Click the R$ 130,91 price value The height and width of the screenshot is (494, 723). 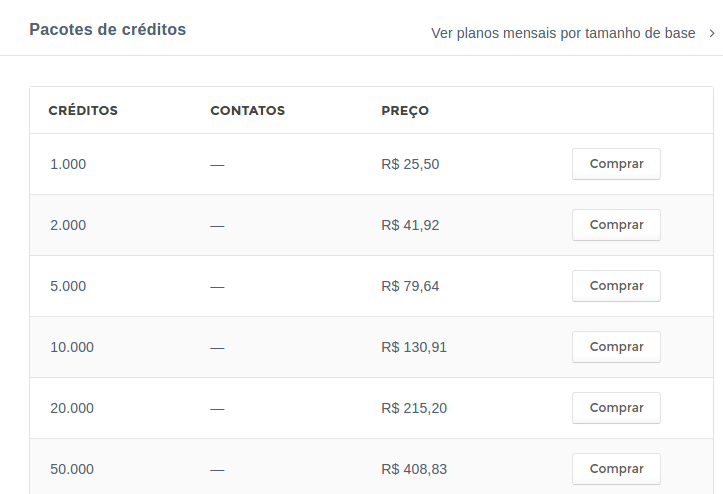tap(414, 347)
